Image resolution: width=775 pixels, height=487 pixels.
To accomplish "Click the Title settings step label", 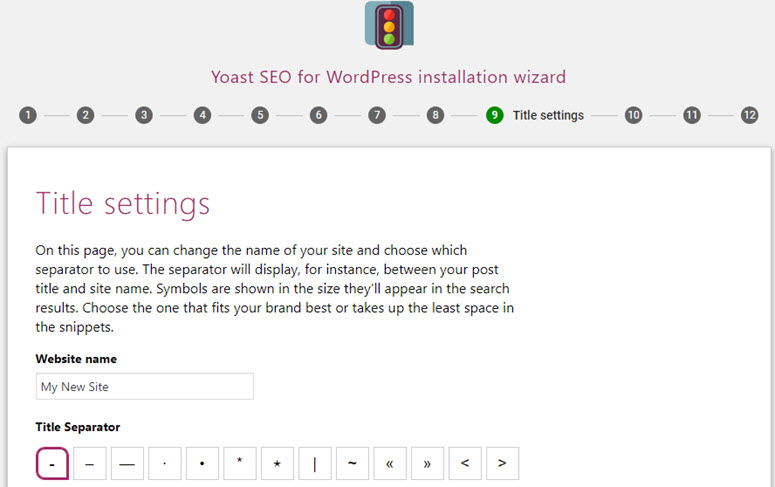I will pos(548,115).
